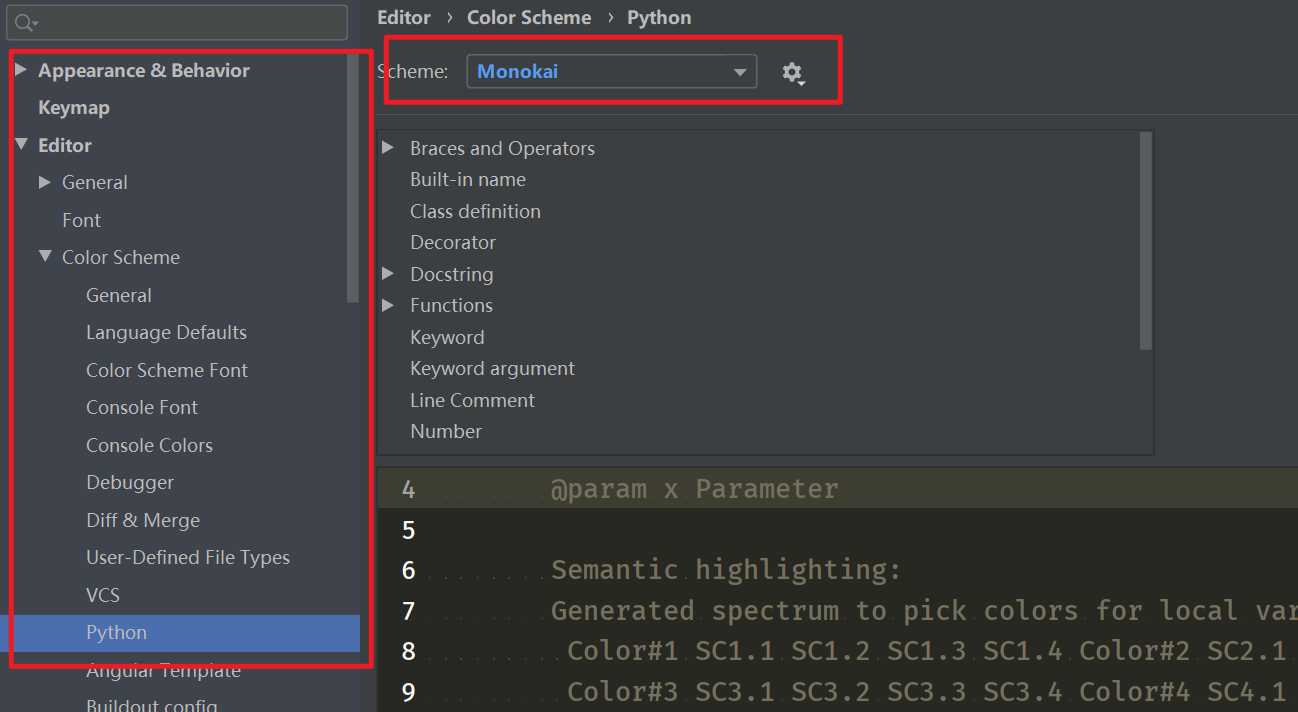Open Console Colors page
The width and height of the screenshot is (1298, 712).
pos(149,445)
